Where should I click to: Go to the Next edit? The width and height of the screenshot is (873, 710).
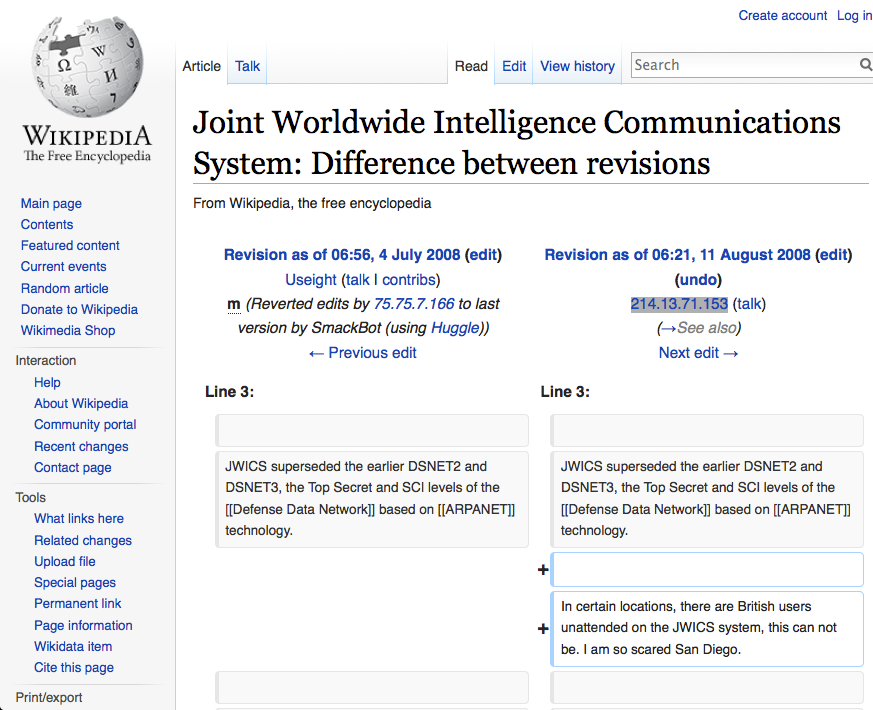(698, 353)
